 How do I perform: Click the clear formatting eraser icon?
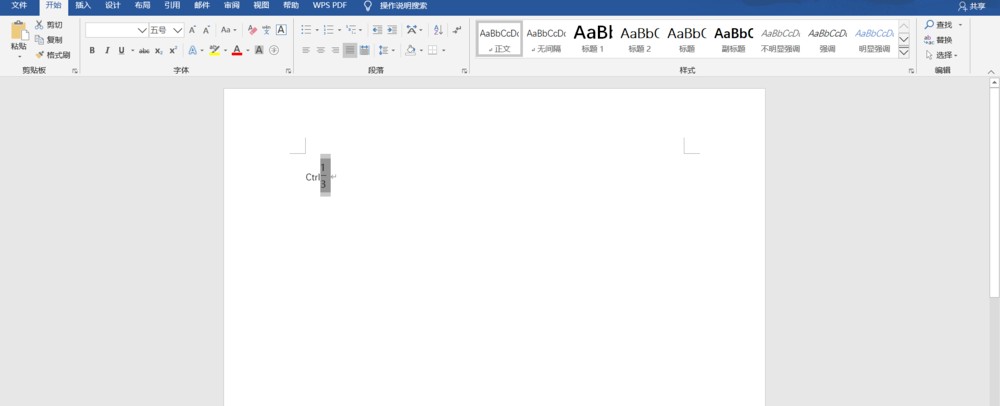[252, 30]
